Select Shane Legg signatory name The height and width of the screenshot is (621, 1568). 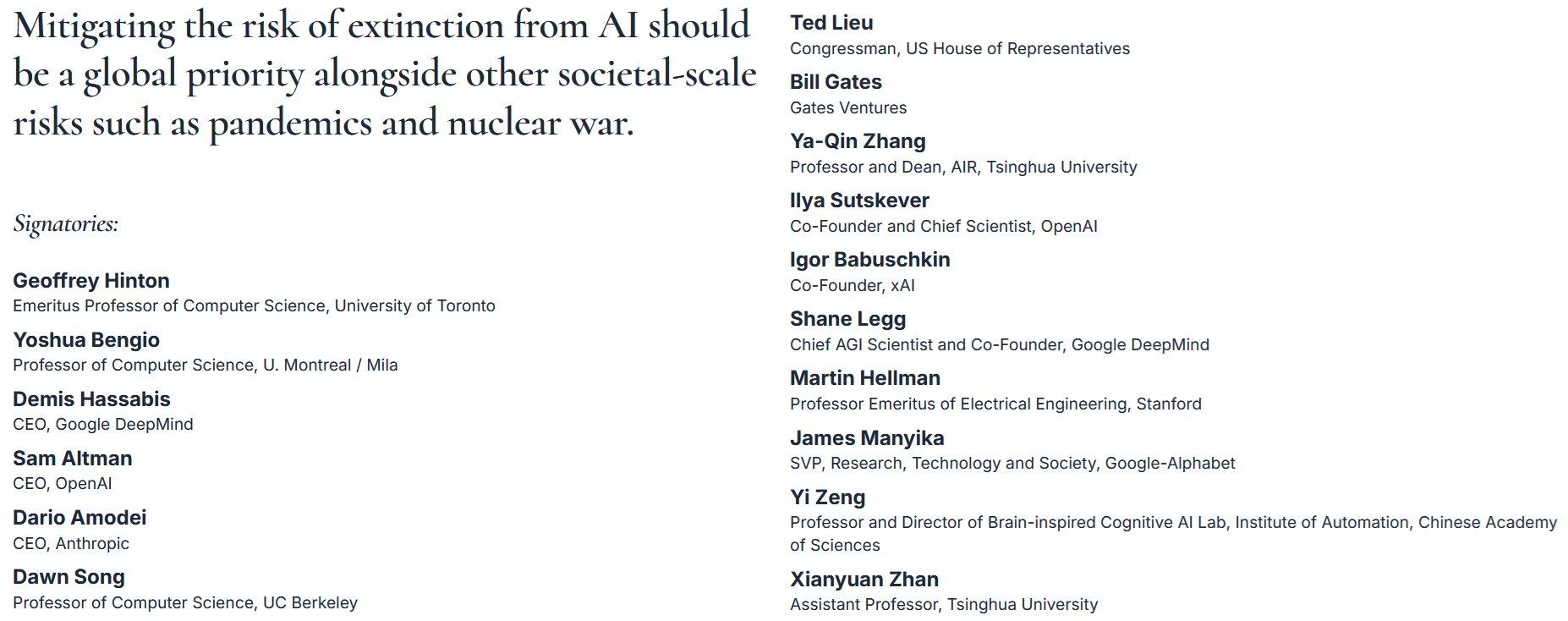(847, 319)
